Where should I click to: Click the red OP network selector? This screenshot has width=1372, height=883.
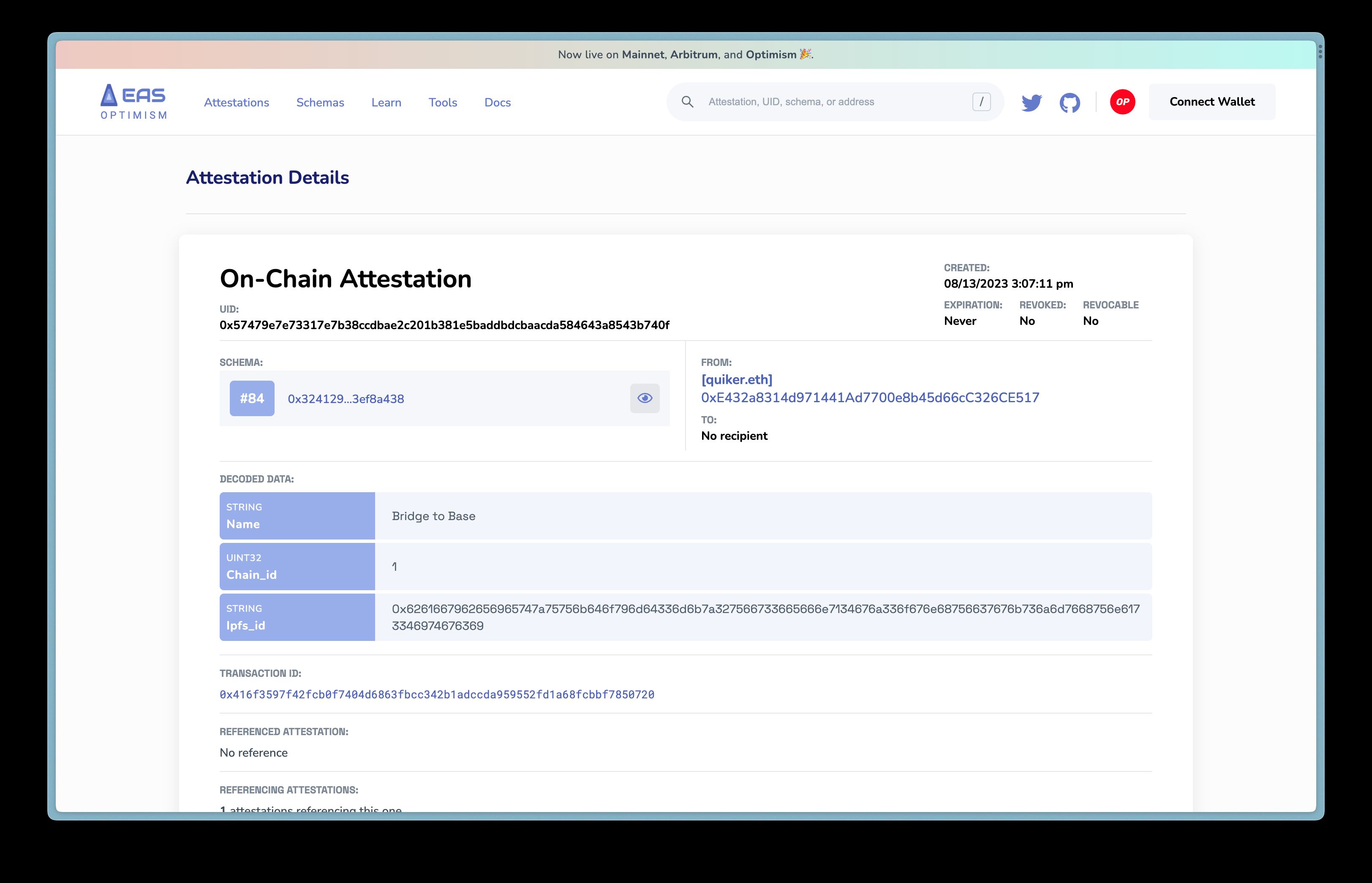(1122, 102)
